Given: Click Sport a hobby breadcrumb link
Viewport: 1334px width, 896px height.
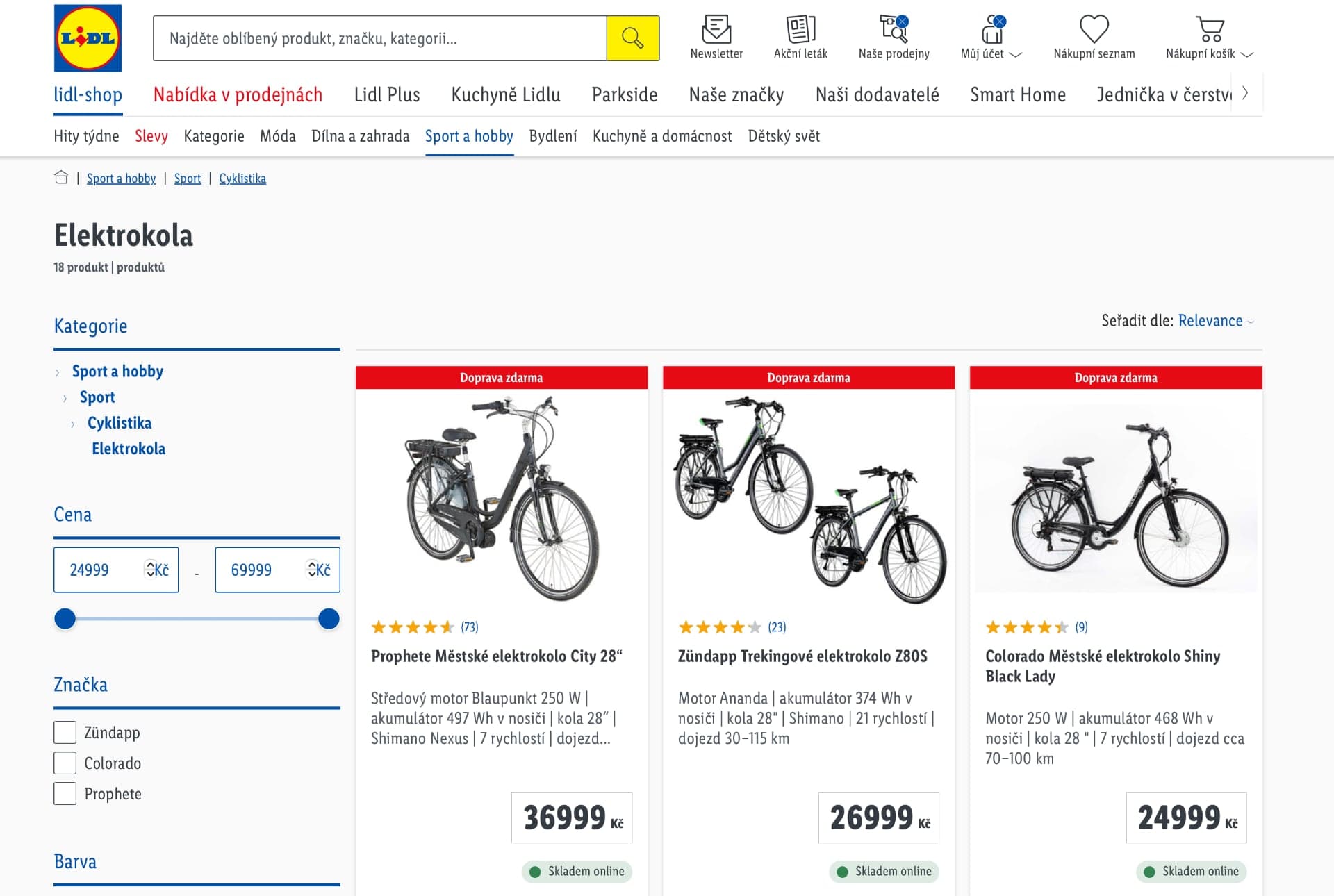Looking at the screenshot, I should point(121,179).
